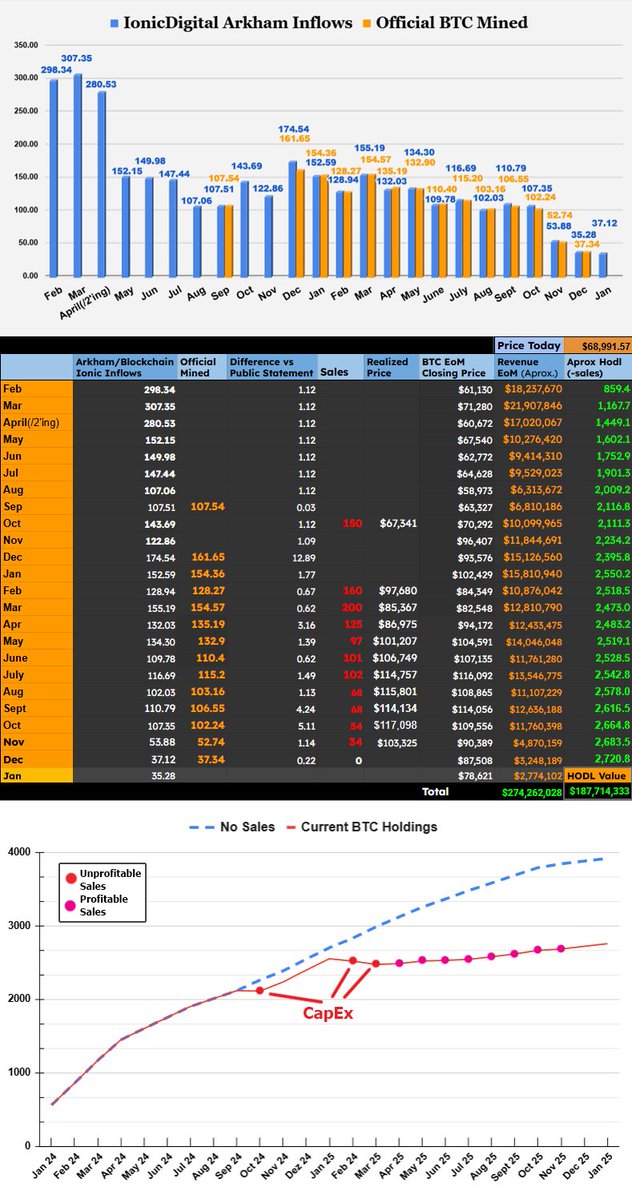
Task: Click the red data point at Oct 24
Action: (x=260, y=990)
